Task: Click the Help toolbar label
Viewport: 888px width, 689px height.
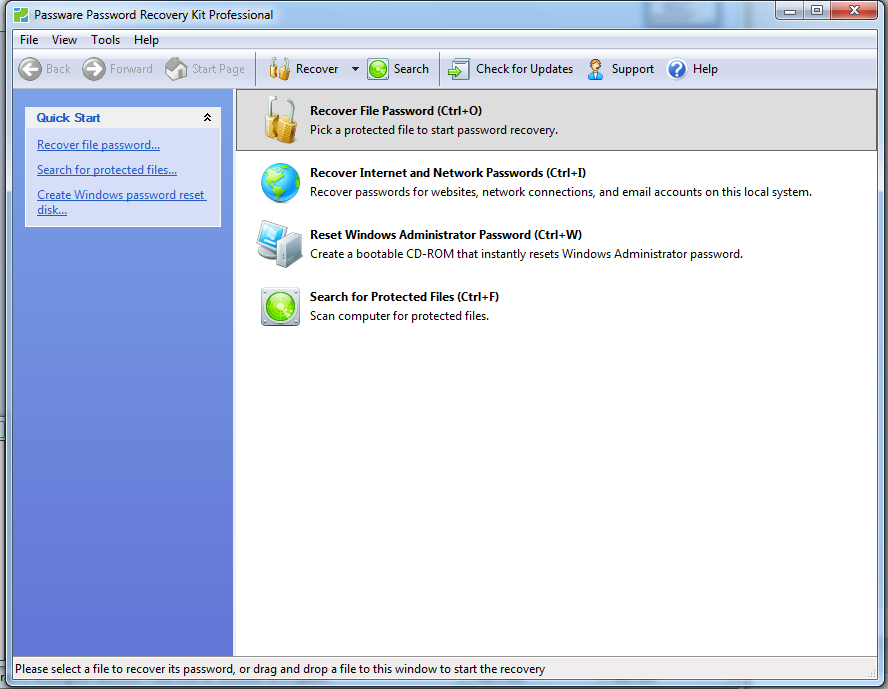Action: (x=705, y=69)
